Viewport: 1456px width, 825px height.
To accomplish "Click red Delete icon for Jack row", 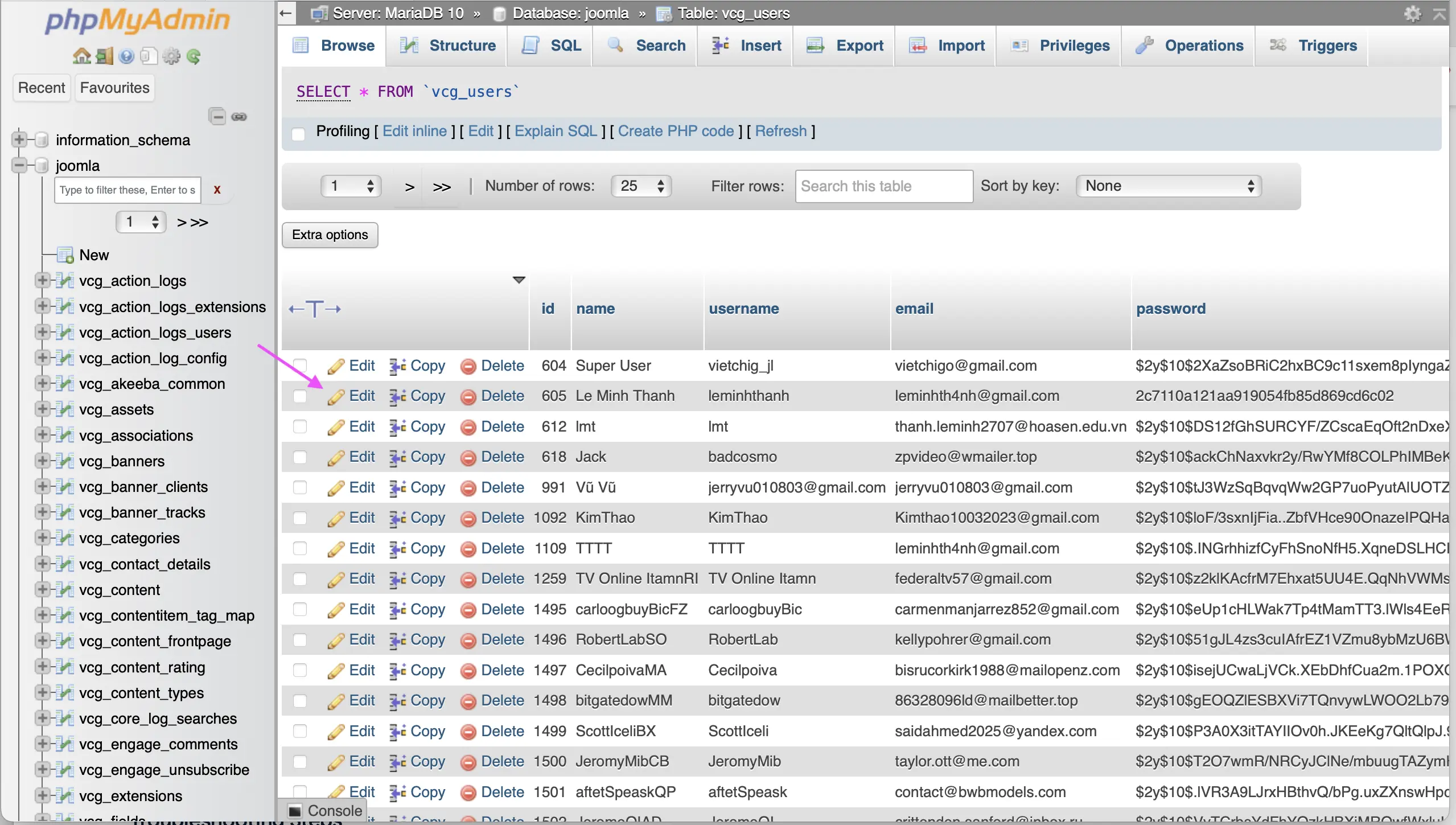I will point(468,457).
